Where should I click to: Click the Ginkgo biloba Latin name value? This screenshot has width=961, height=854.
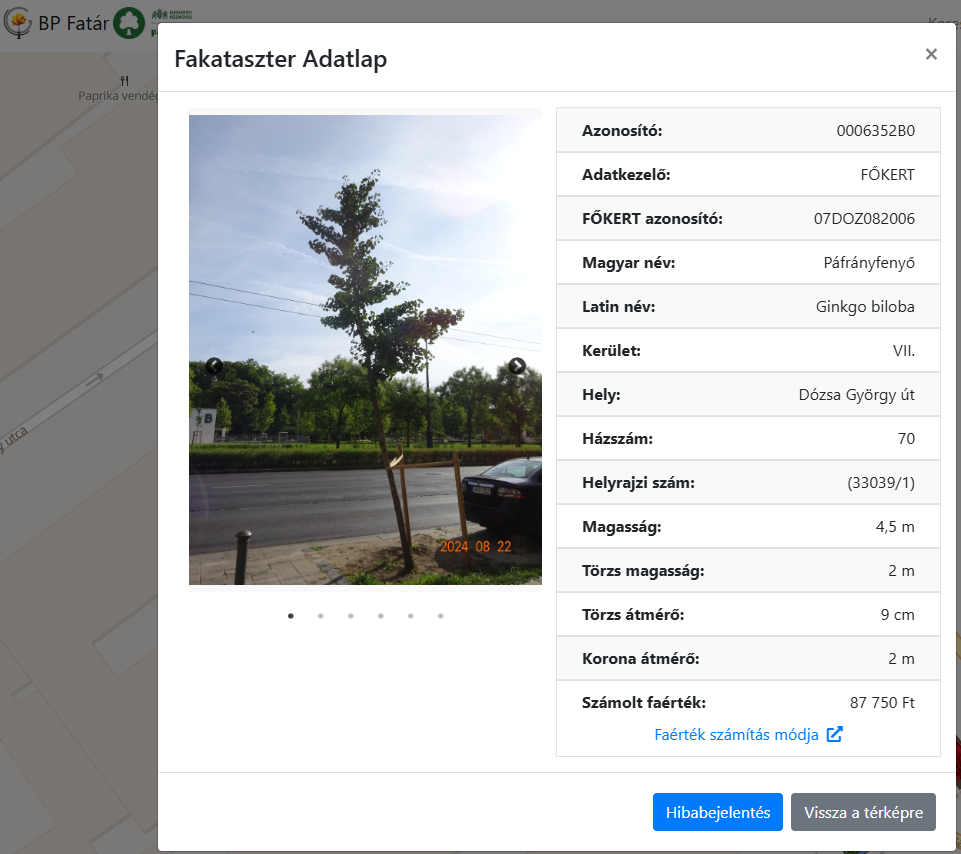click(864, 307)
